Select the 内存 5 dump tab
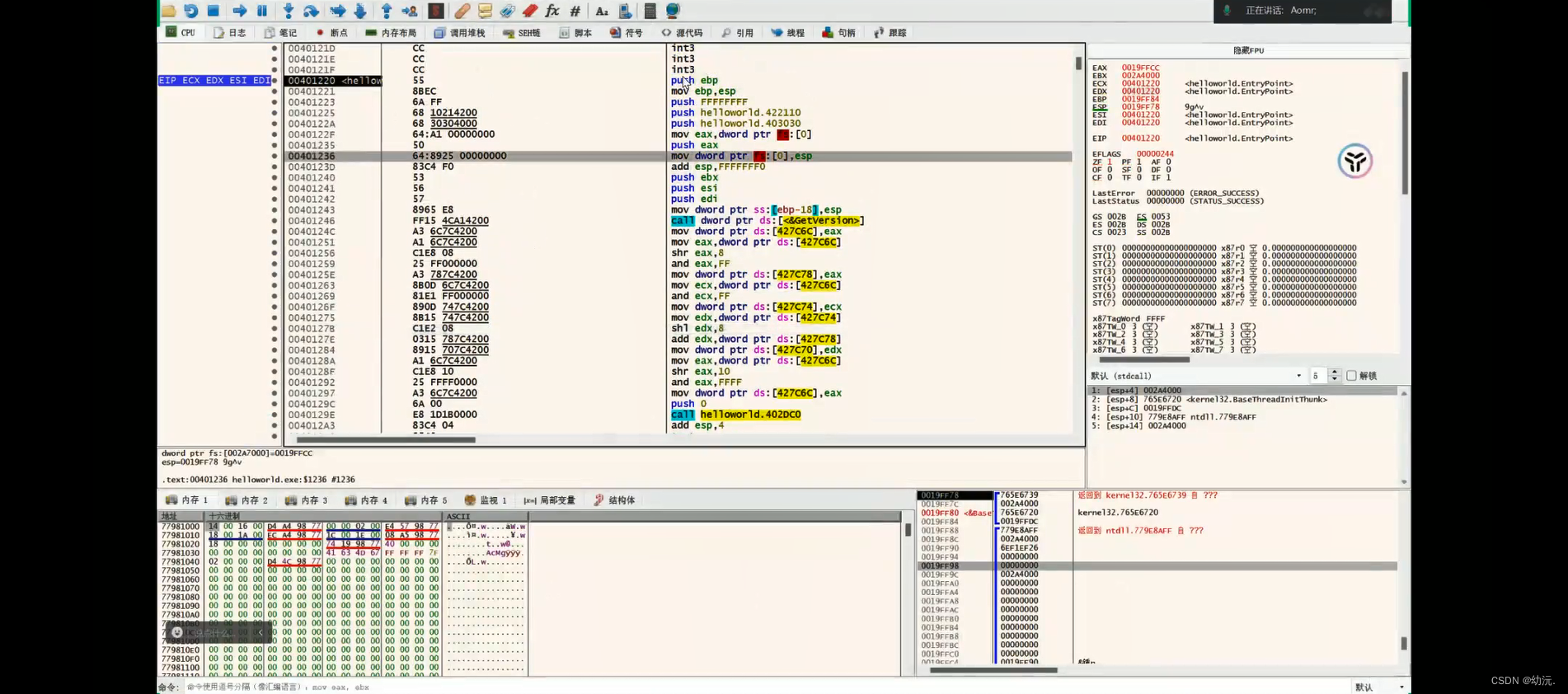Image resolution: width=1568 pixels, height=694 pixels. (x=425, y=499)
